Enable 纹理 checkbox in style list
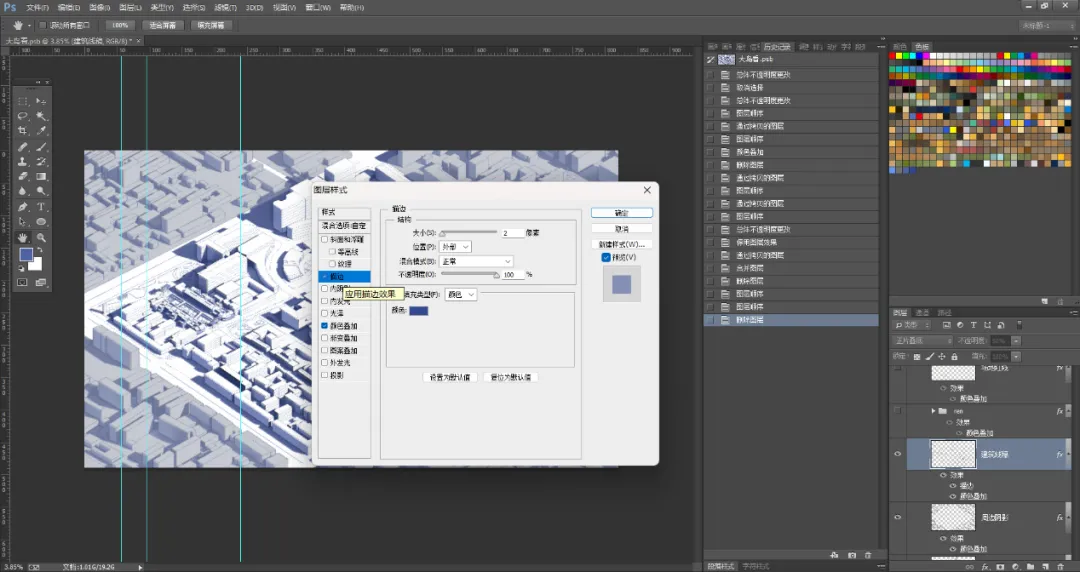 pos(332,263)
